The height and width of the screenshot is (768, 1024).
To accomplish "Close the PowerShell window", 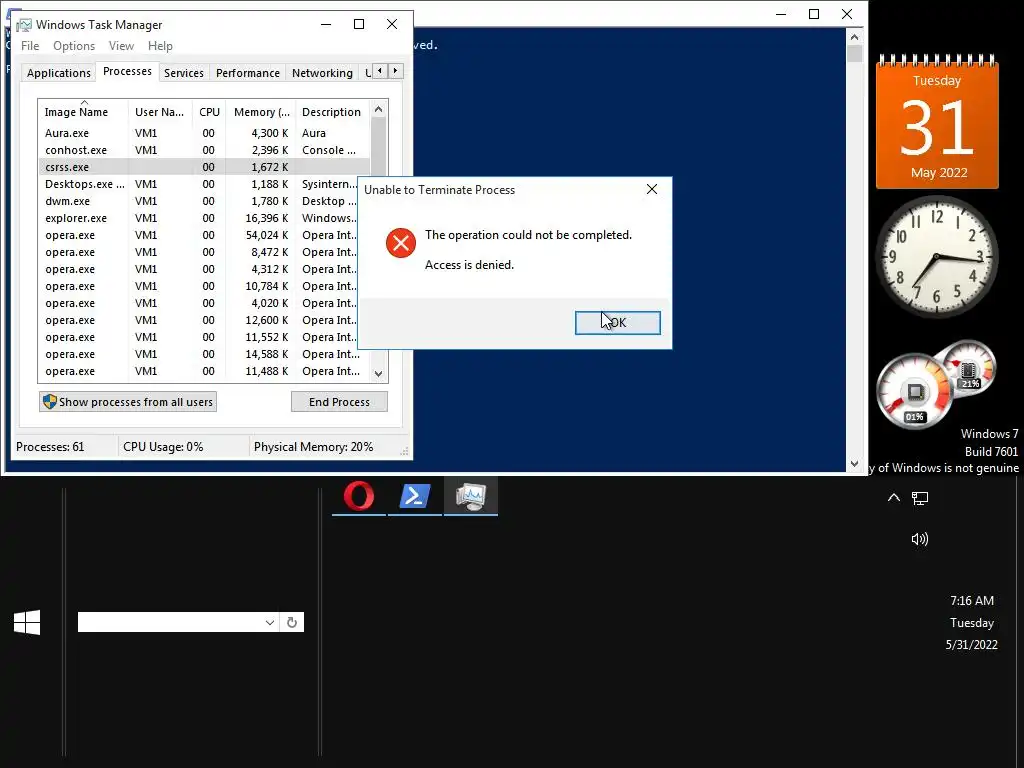I will point(847,14).
